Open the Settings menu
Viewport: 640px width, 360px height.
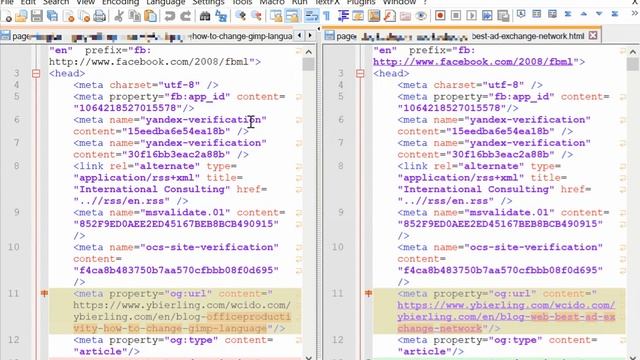tap(208, 2)
